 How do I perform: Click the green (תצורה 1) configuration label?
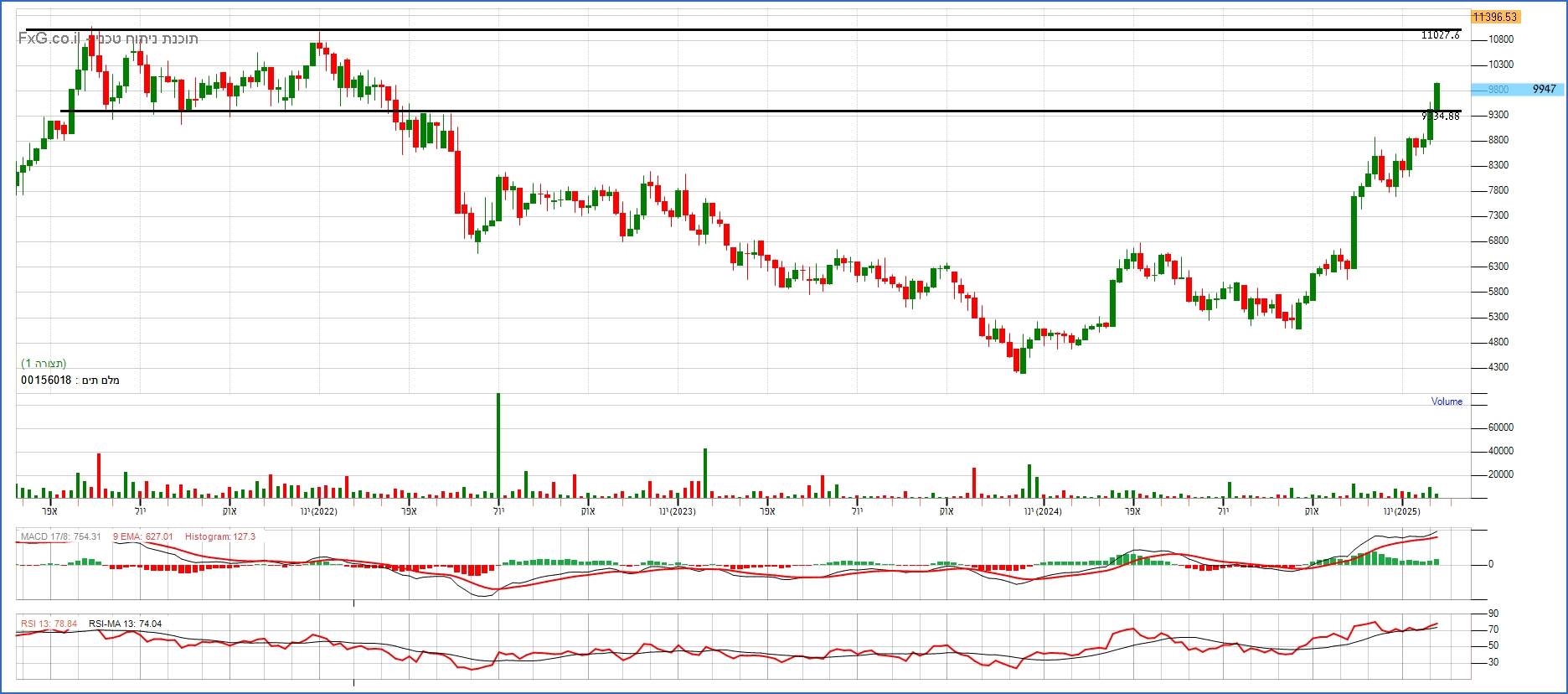click(x=44, y=364)
